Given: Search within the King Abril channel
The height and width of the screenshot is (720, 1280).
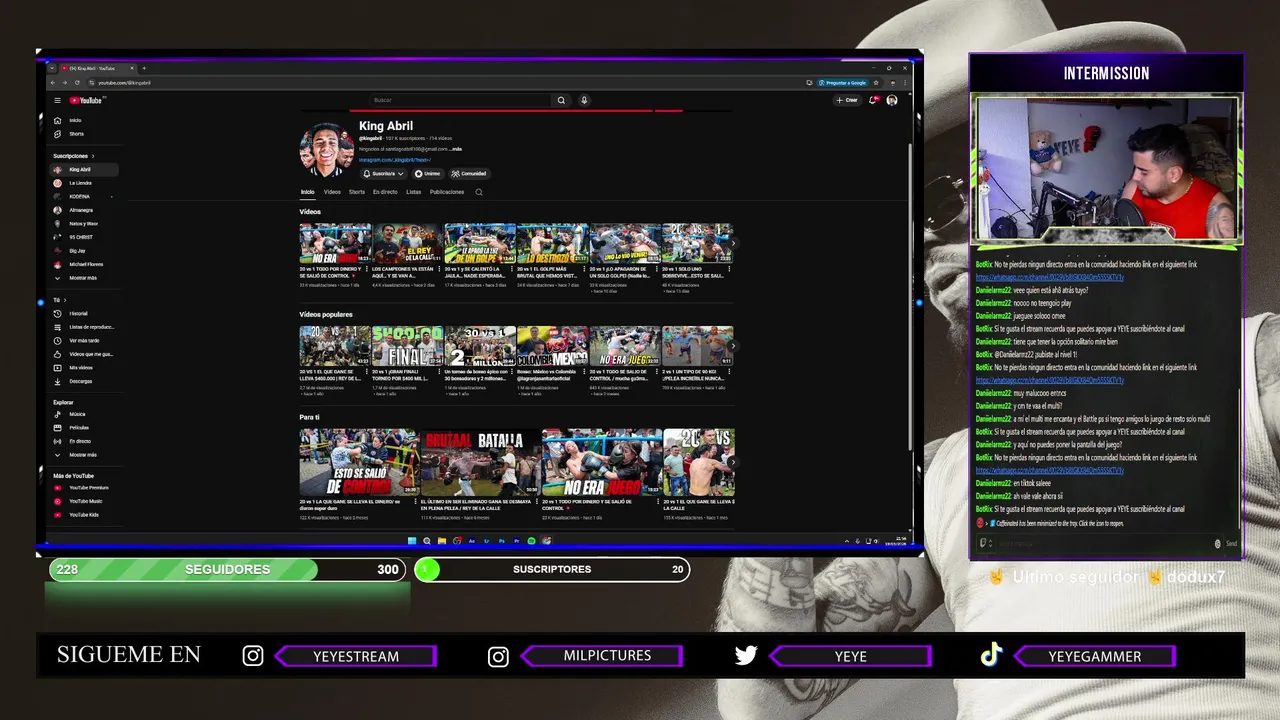Looking at the screenshot, I should (479, 192).
